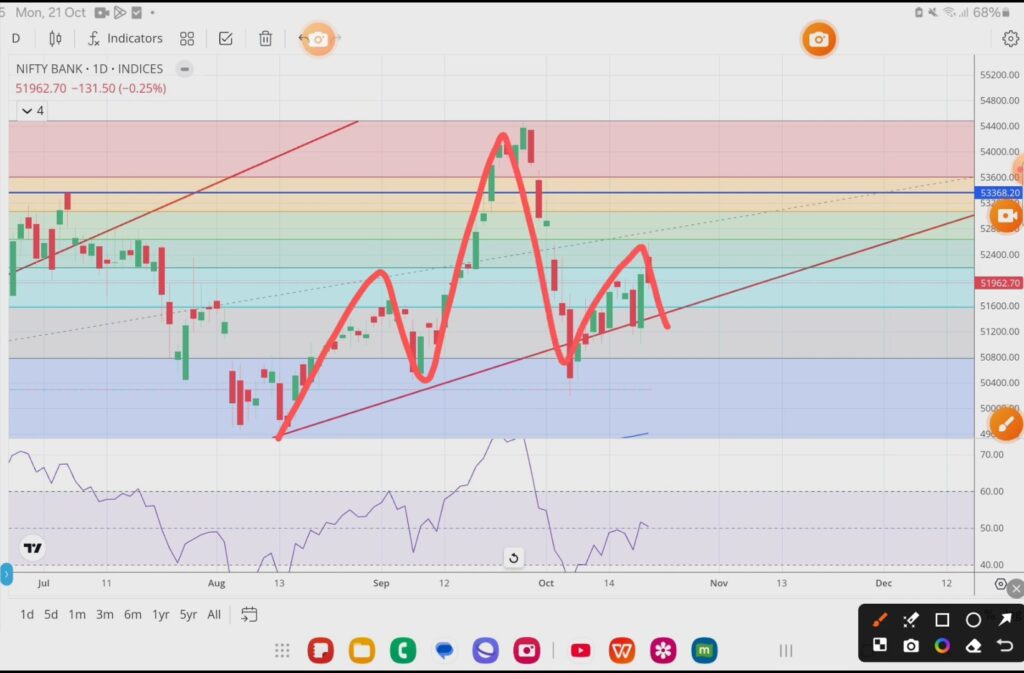Select the 1yr range
This screenshot has width=1024, height=673.
pyautogui.click(x=161, y=614)
